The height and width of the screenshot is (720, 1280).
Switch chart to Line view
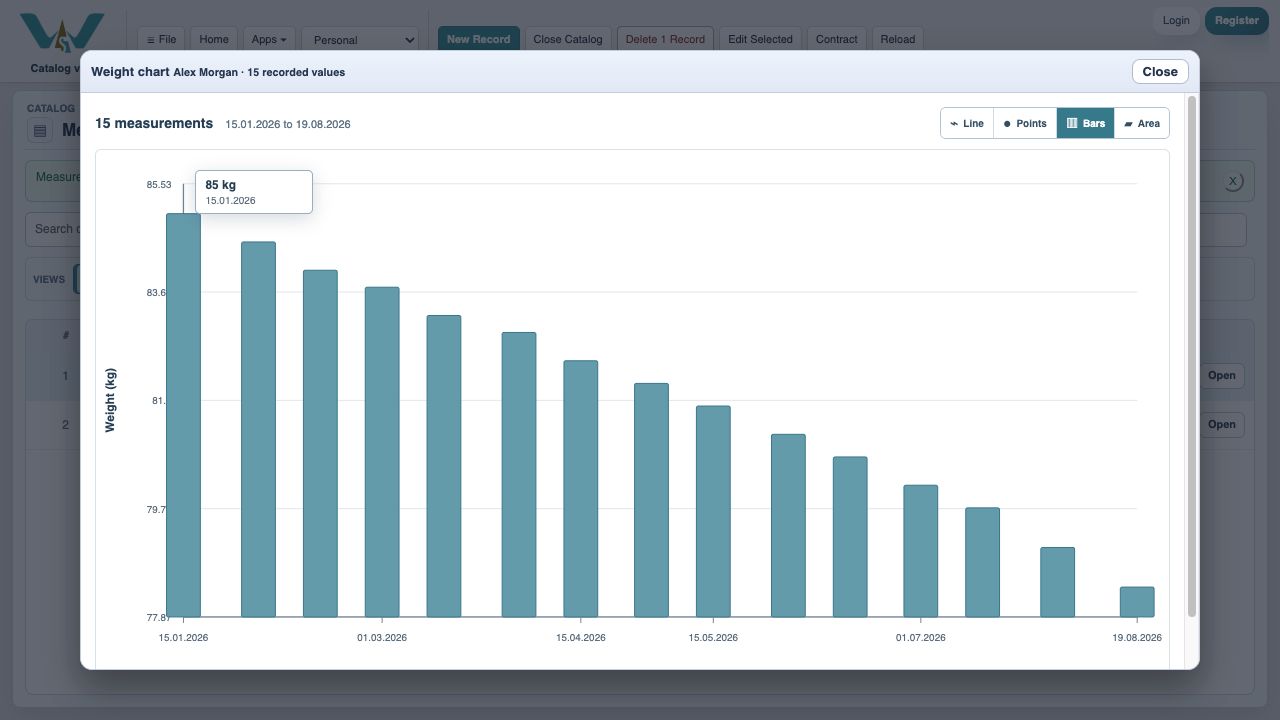click(x=967, y=123)
